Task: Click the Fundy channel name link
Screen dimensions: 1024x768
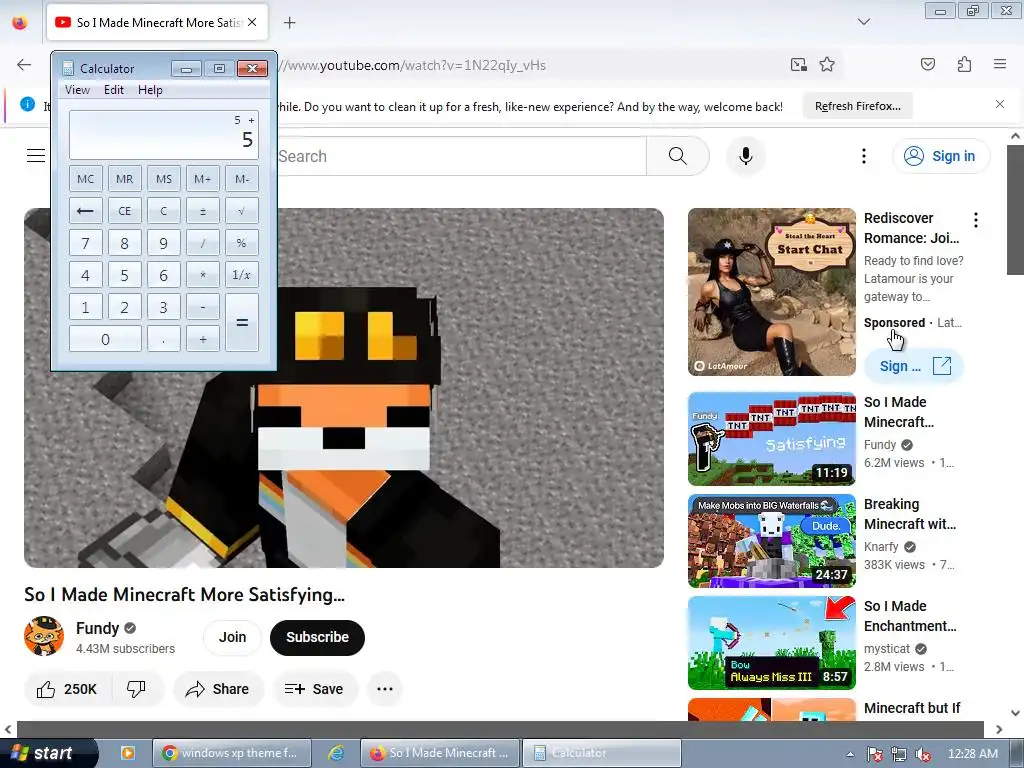Action: click(x=97, y=628)
